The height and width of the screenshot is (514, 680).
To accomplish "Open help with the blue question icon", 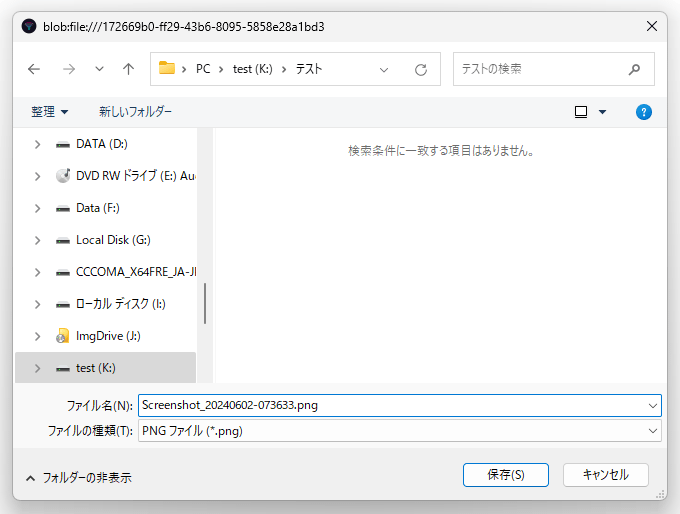I will [x=644, y=112].
